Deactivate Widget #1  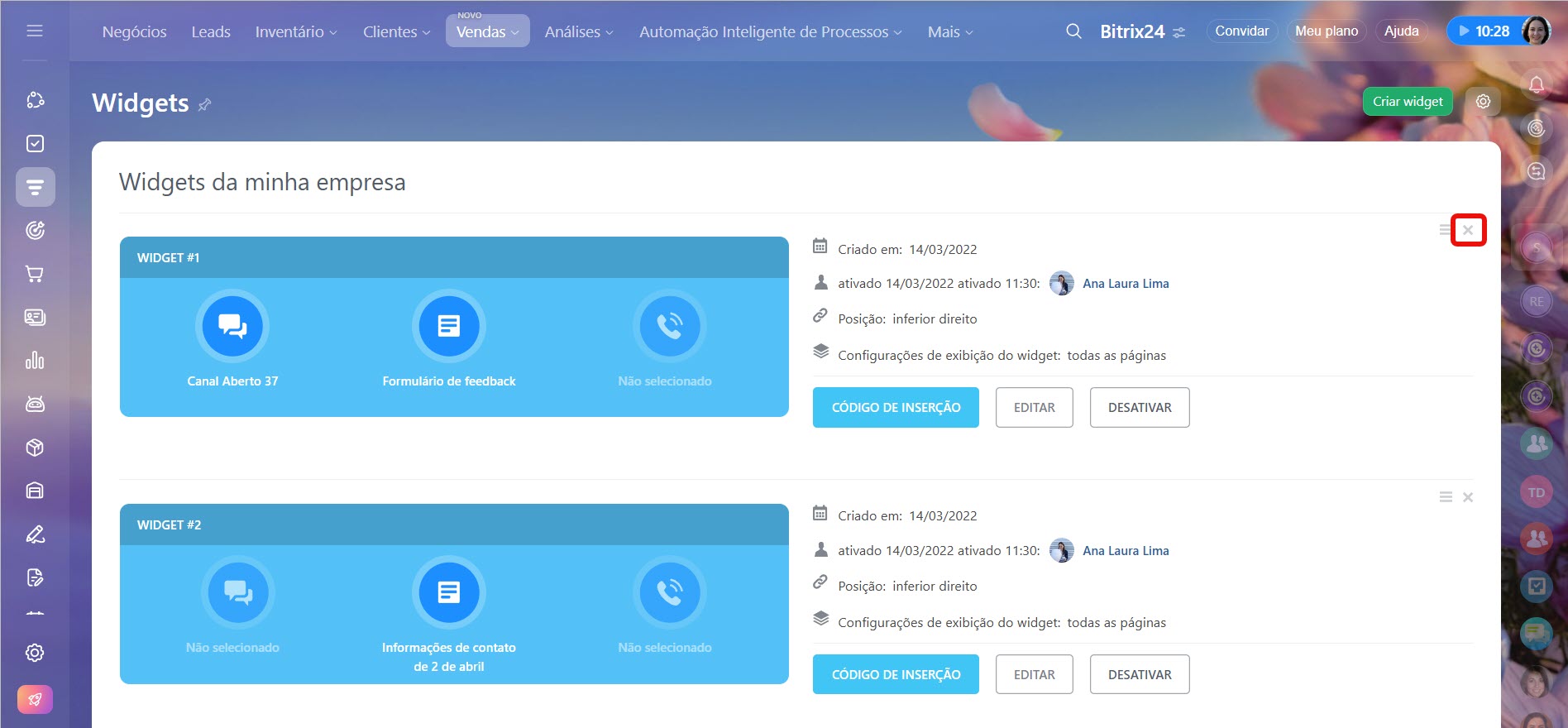[1139, 408]
